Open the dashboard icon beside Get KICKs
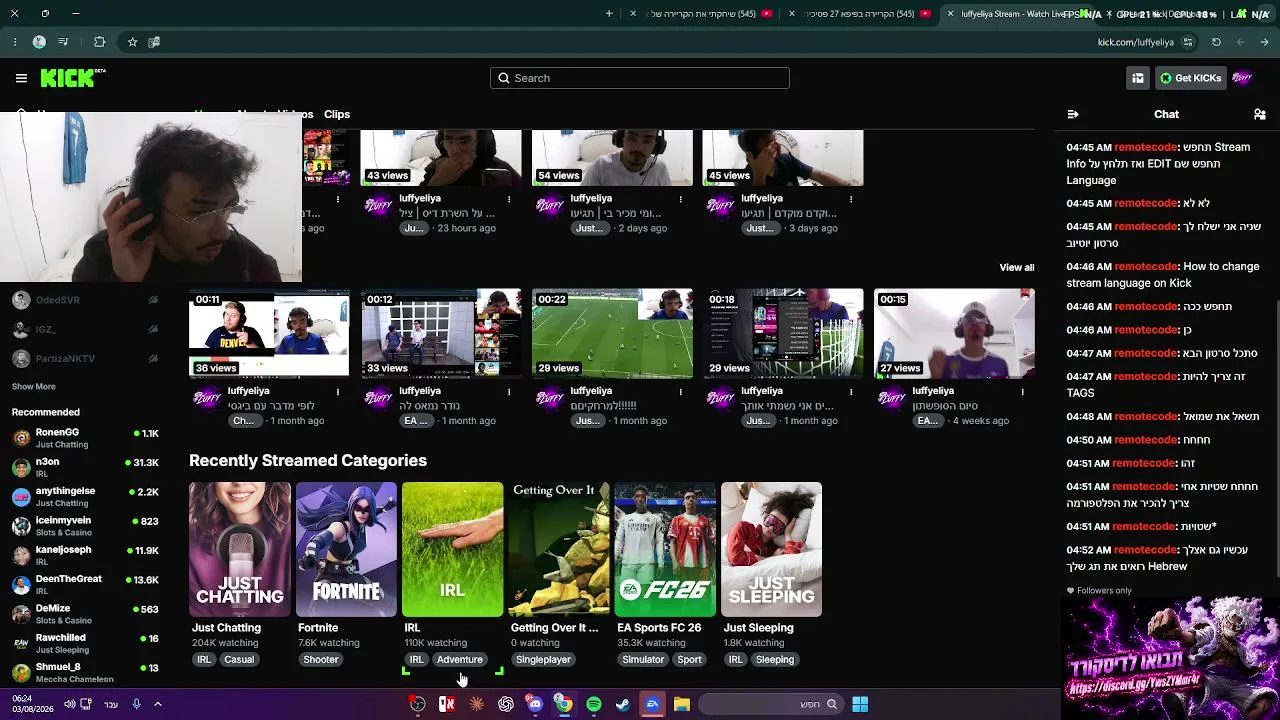 coord(1138,78)
